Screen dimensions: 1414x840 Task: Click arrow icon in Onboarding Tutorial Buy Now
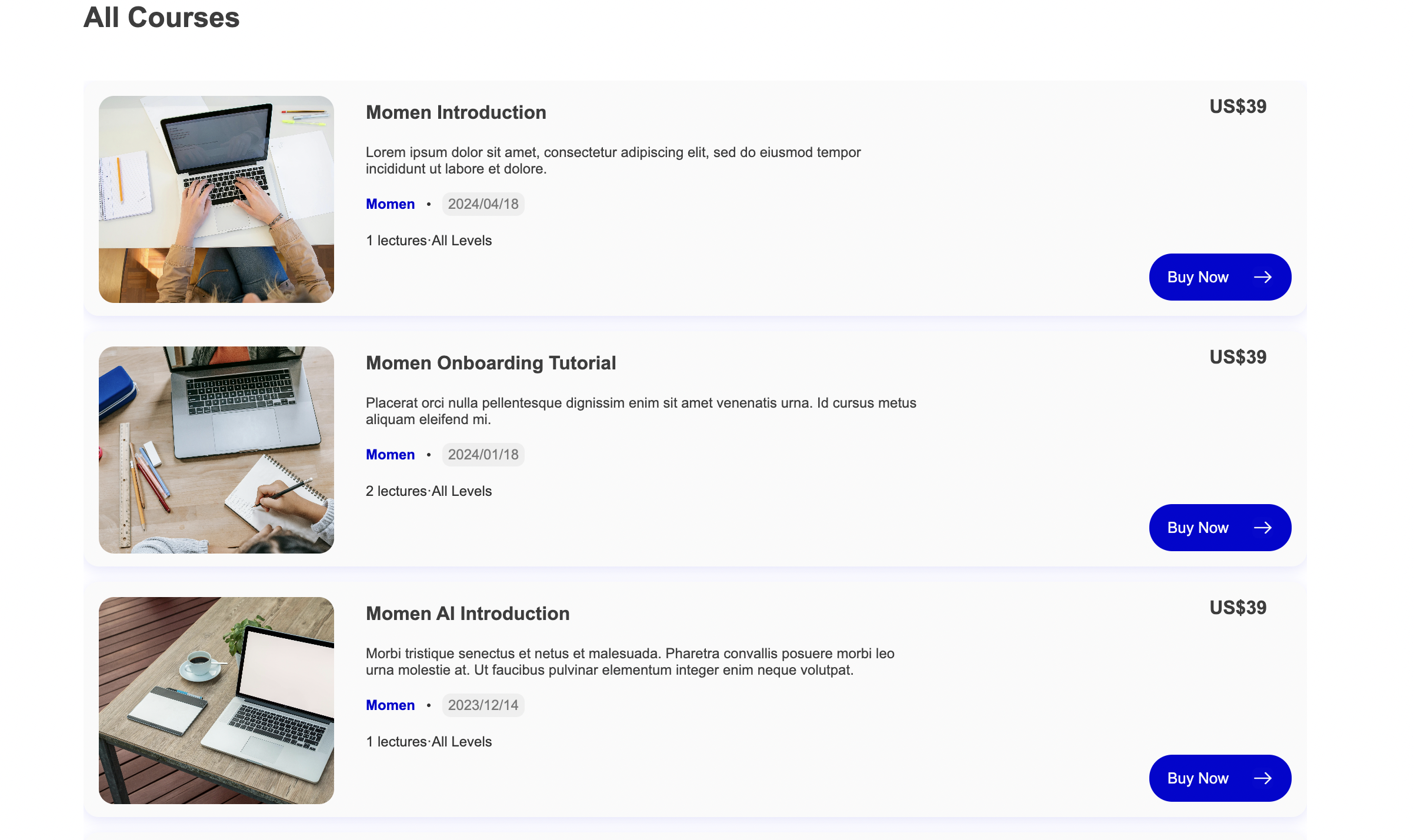click(1262, 528)
